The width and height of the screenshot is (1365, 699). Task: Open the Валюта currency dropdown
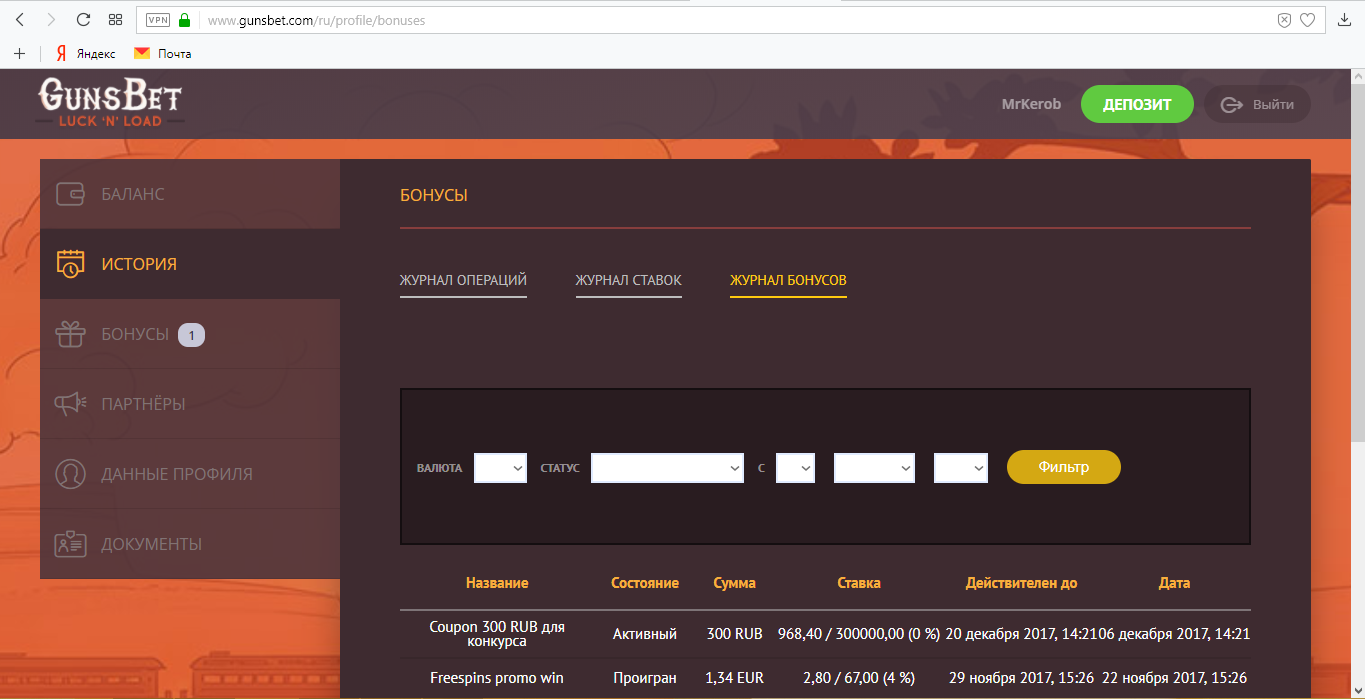coord(500,468)
